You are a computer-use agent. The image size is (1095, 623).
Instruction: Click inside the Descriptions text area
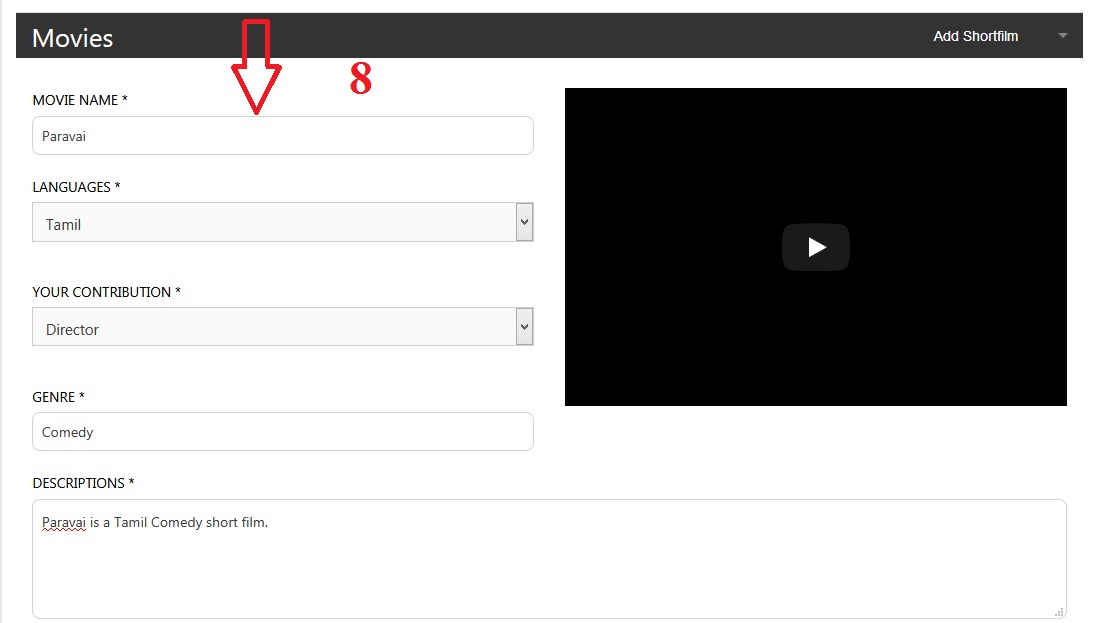coord(549,559)
